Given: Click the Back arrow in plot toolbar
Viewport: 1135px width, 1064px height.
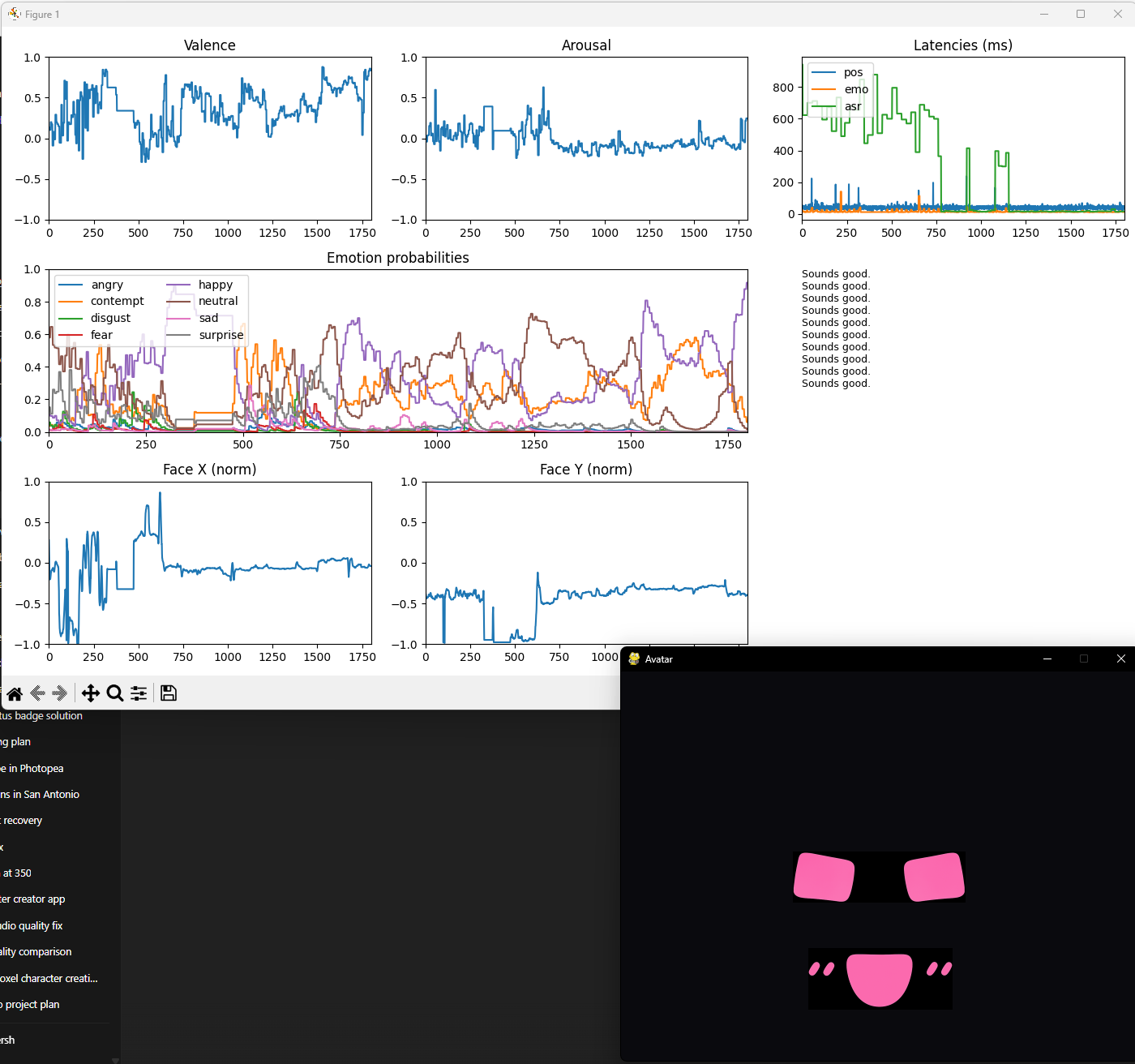Looking at the screenshot, I should tap(37, 693).
